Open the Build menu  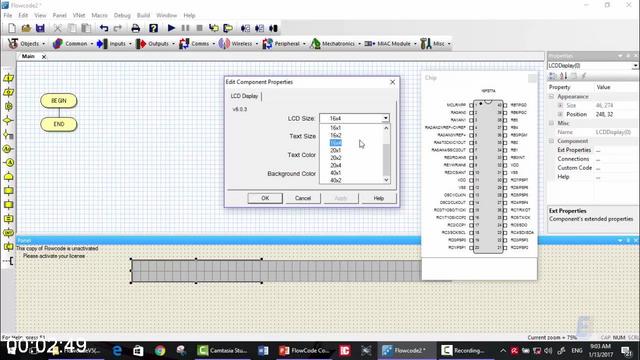point(143,15)
